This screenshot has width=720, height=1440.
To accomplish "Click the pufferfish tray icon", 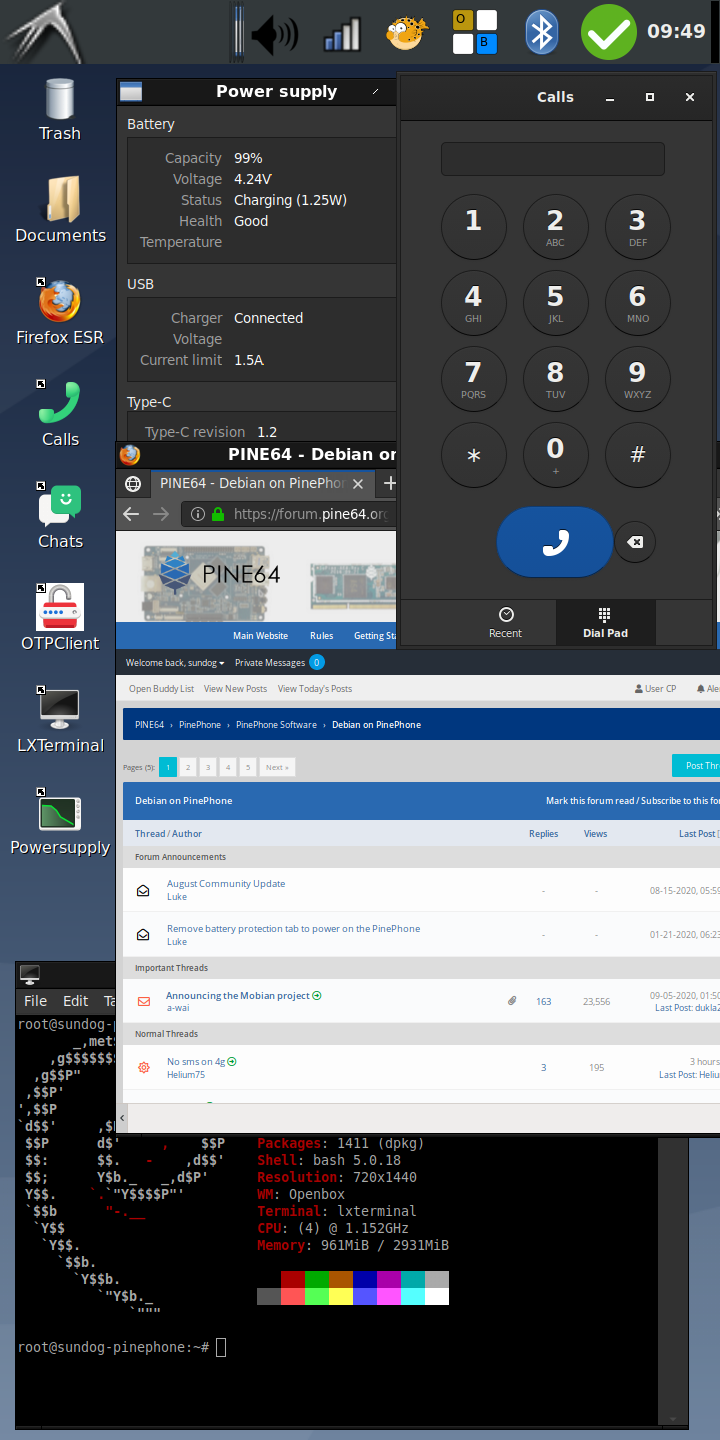I will 407,33.
